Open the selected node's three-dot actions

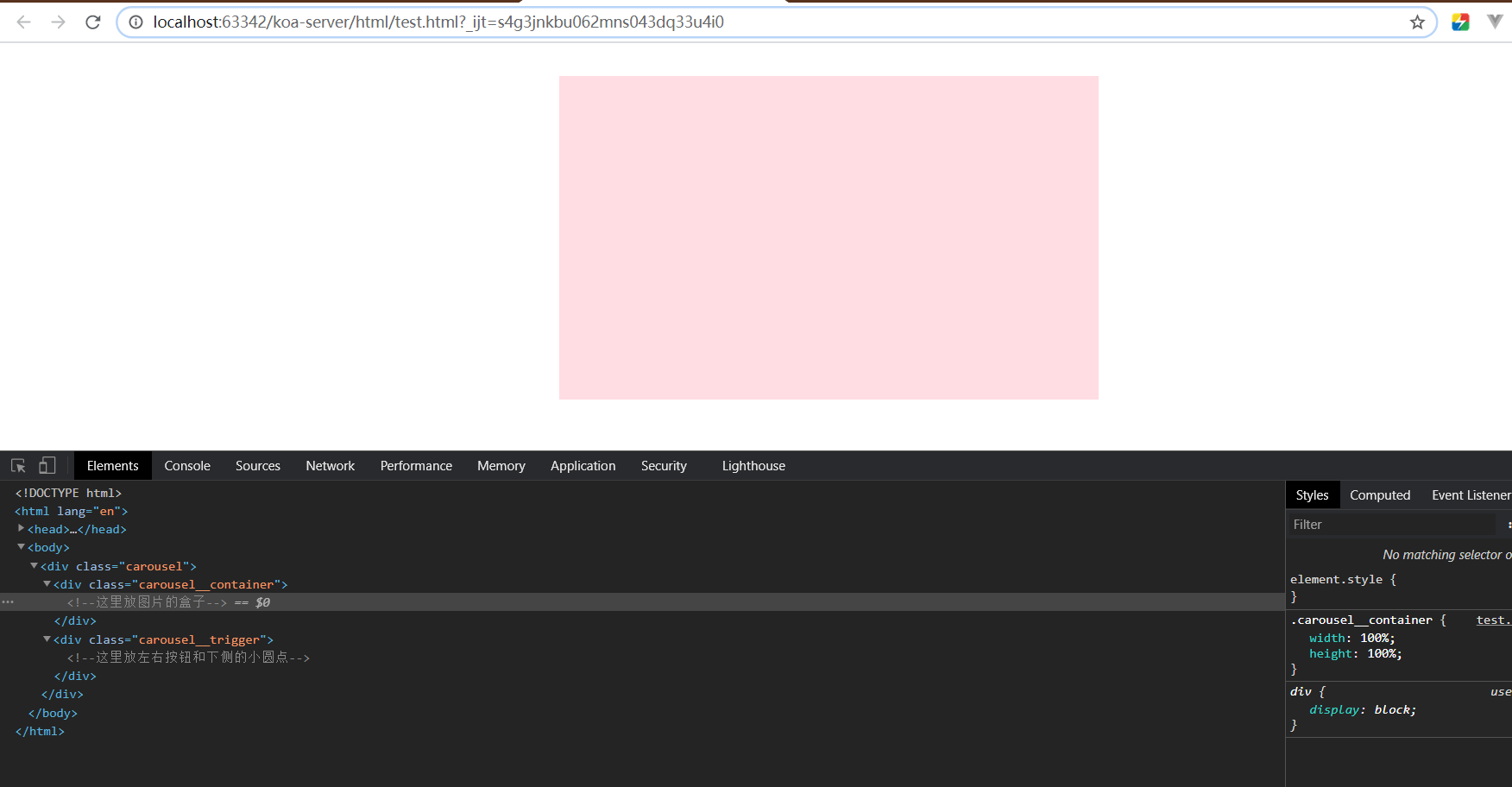8,602
